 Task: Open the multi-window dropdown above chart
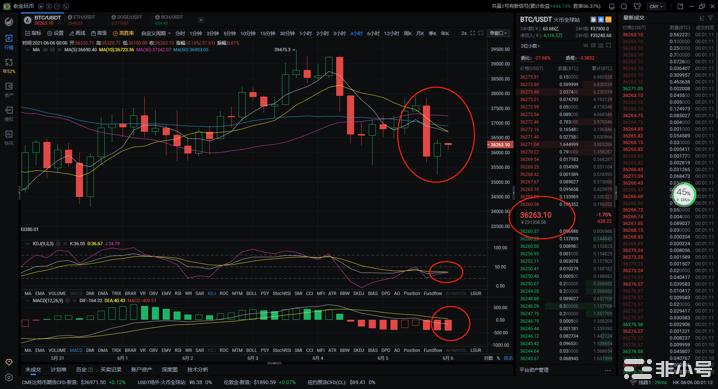498,33
